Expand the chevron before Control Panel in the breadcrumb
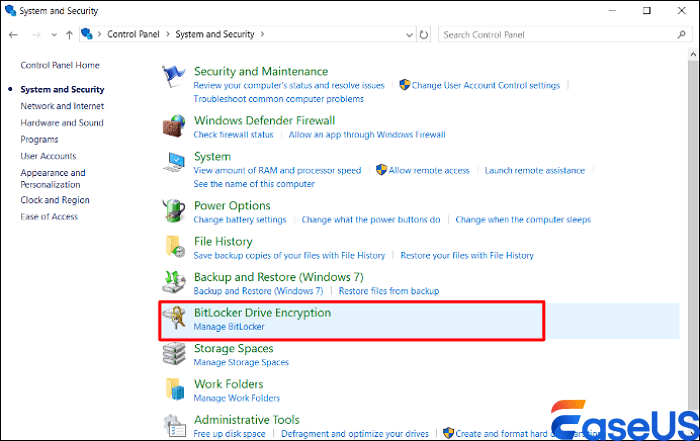Viewport: 700px width, 441px height. tap(99, 34)
